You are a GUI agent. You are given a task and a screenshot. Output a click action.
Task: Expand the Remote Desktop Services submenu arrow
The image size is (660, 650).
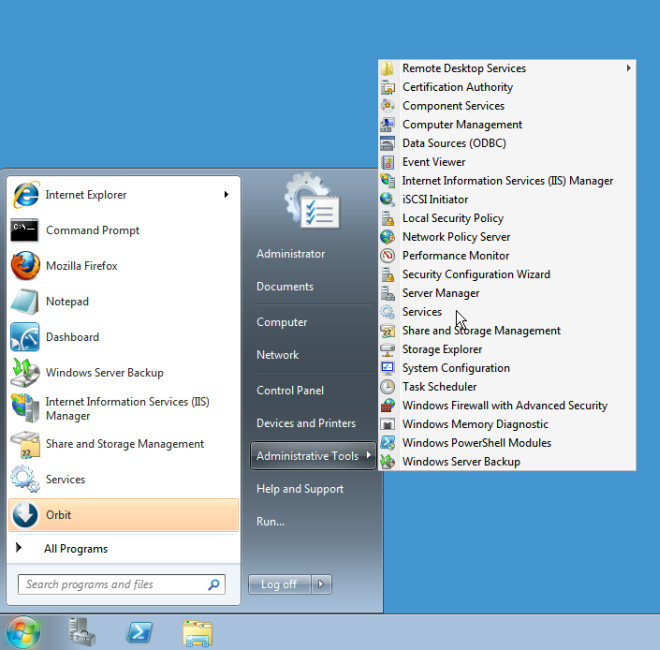coord(628,68)
